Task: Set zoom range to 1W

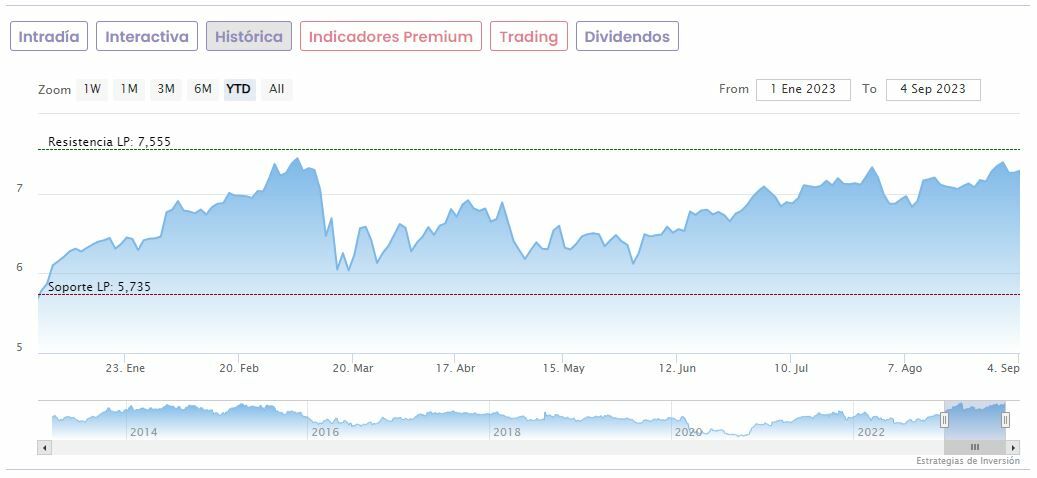Action: click(x=92, y=89)
